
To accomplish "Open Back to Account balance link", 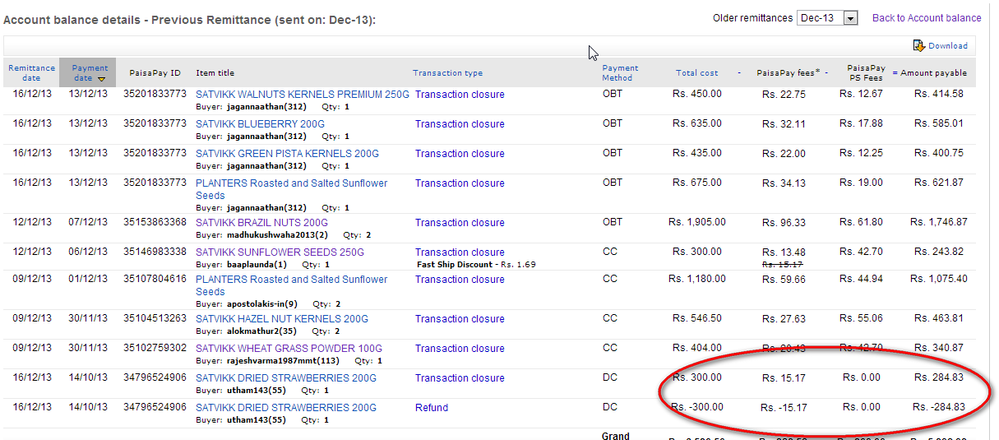I will pyautogui.click(x=926, y=18).
